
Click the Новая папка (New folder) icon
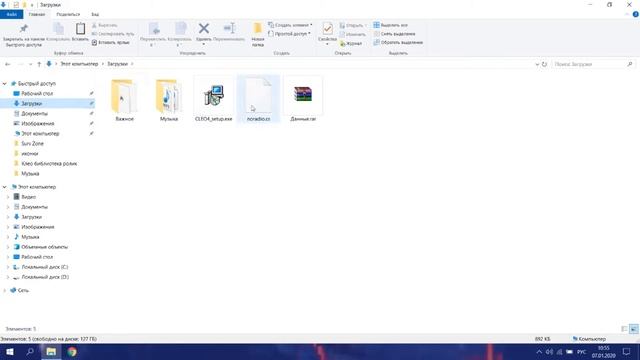(x=258, y=29)
